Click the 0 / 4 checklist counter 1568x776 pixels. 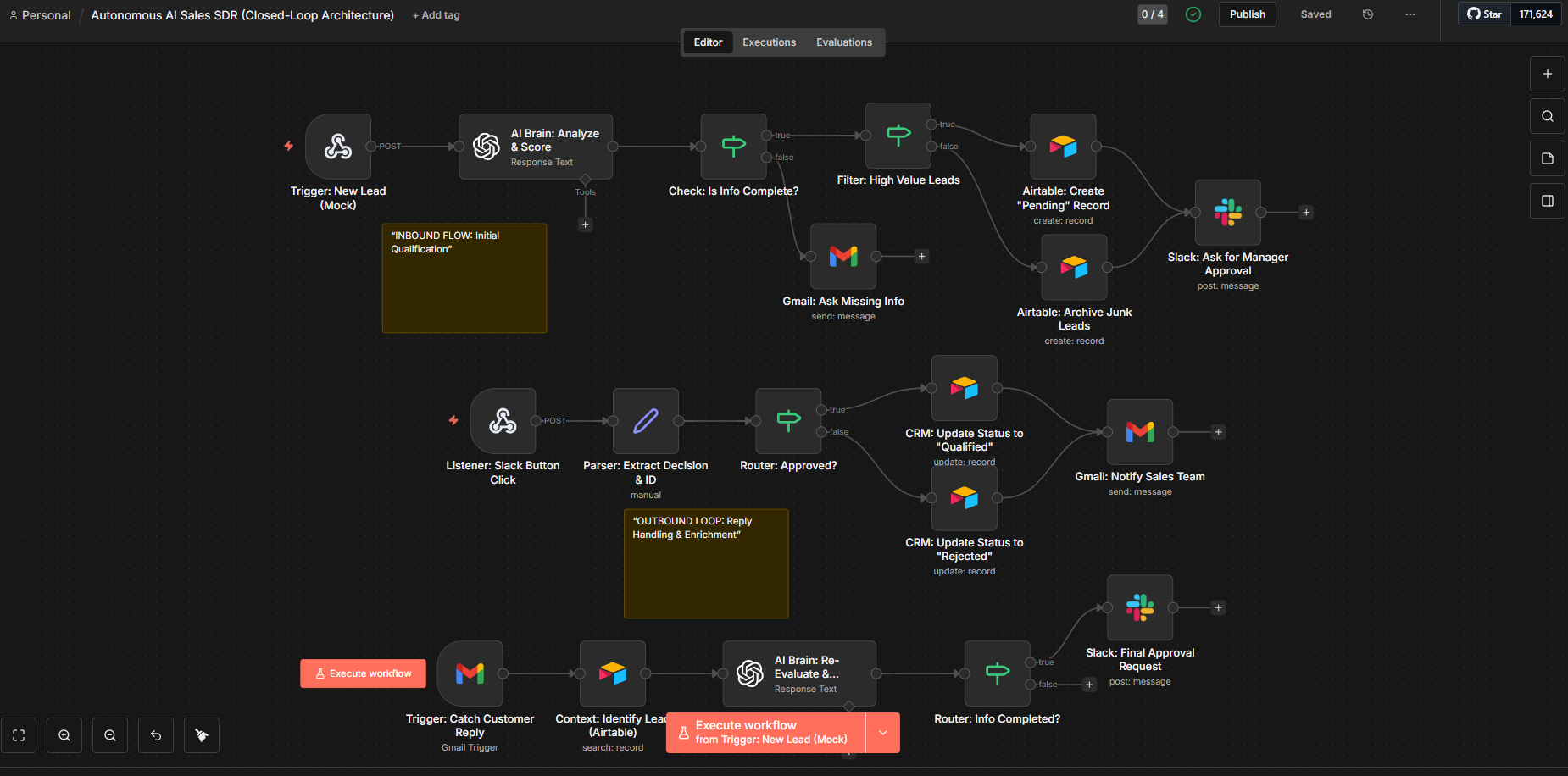pos(1152,14)
